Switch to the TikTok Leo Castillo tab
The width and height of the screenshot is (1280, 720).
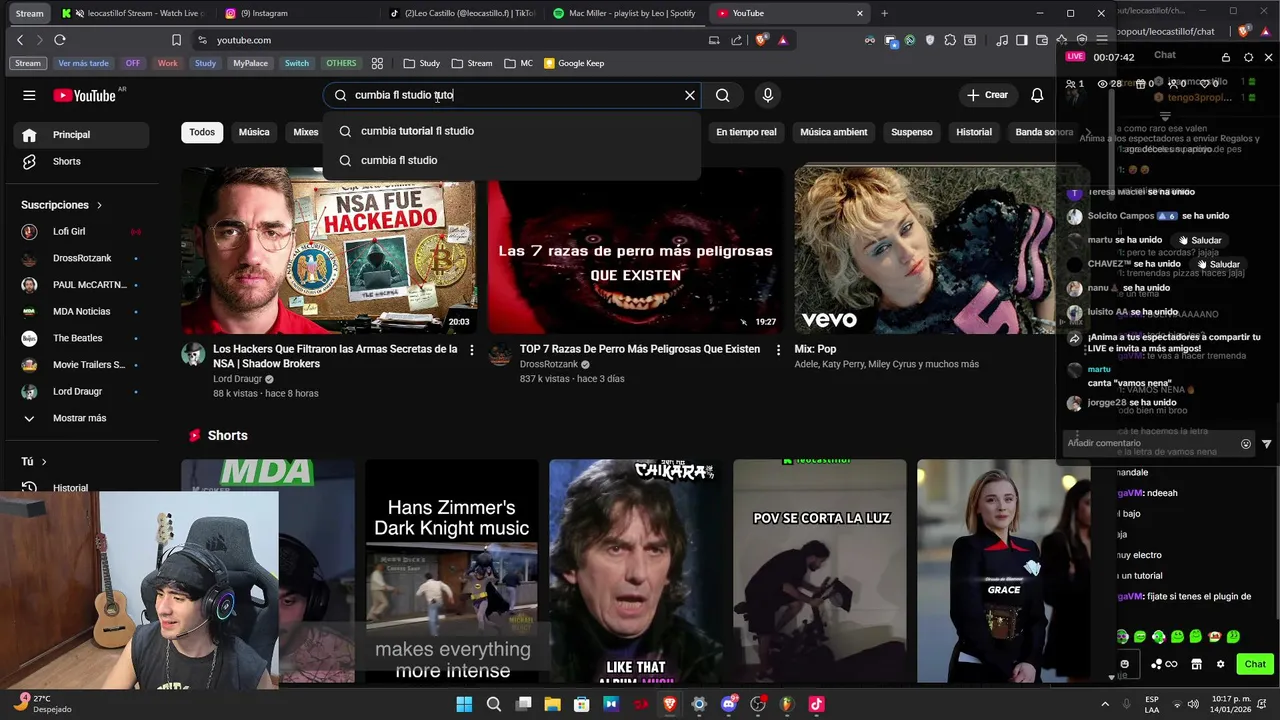(462, 13)
